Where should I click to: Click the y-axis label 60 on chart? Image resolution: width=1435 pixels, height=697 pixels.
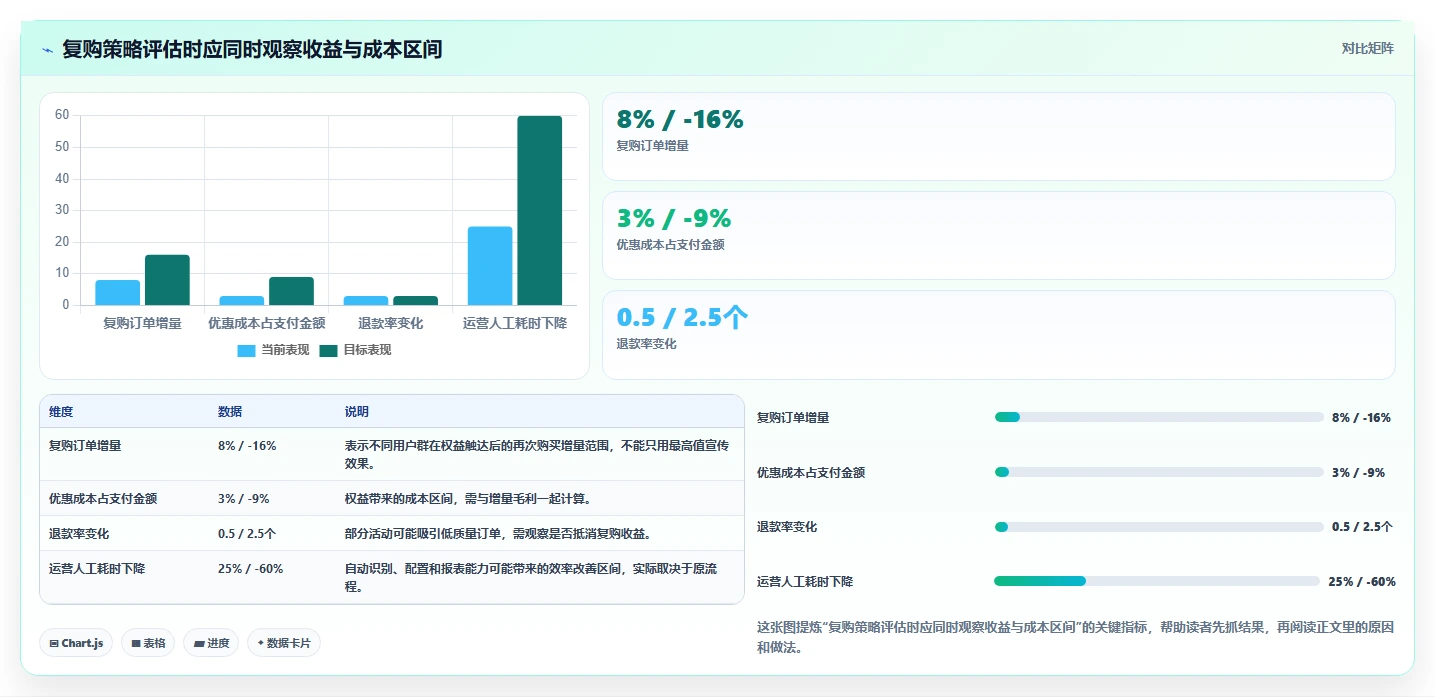[x=62, y=115]
